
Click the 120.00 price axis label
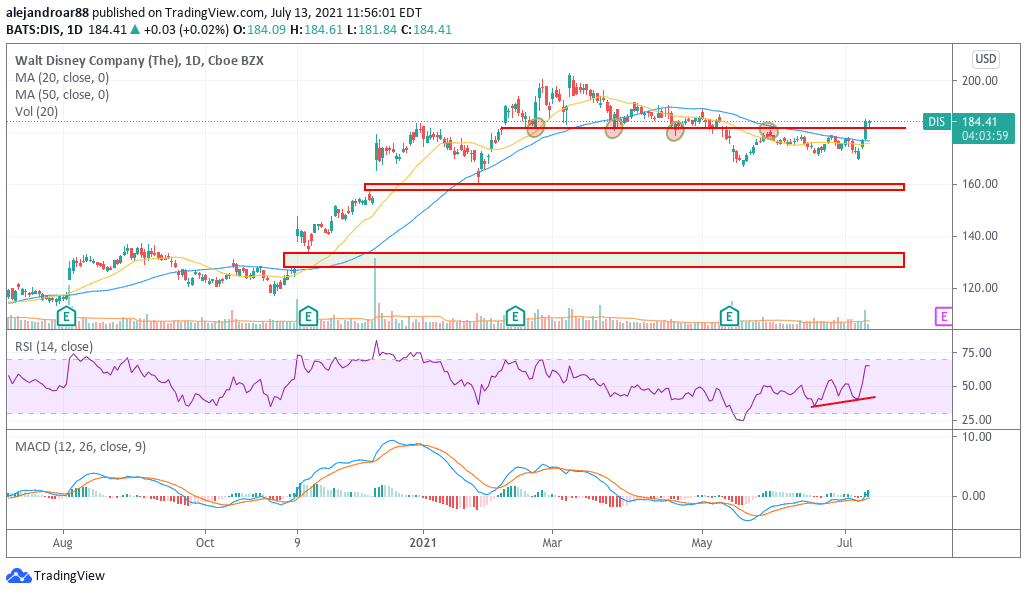click(980, 288)
